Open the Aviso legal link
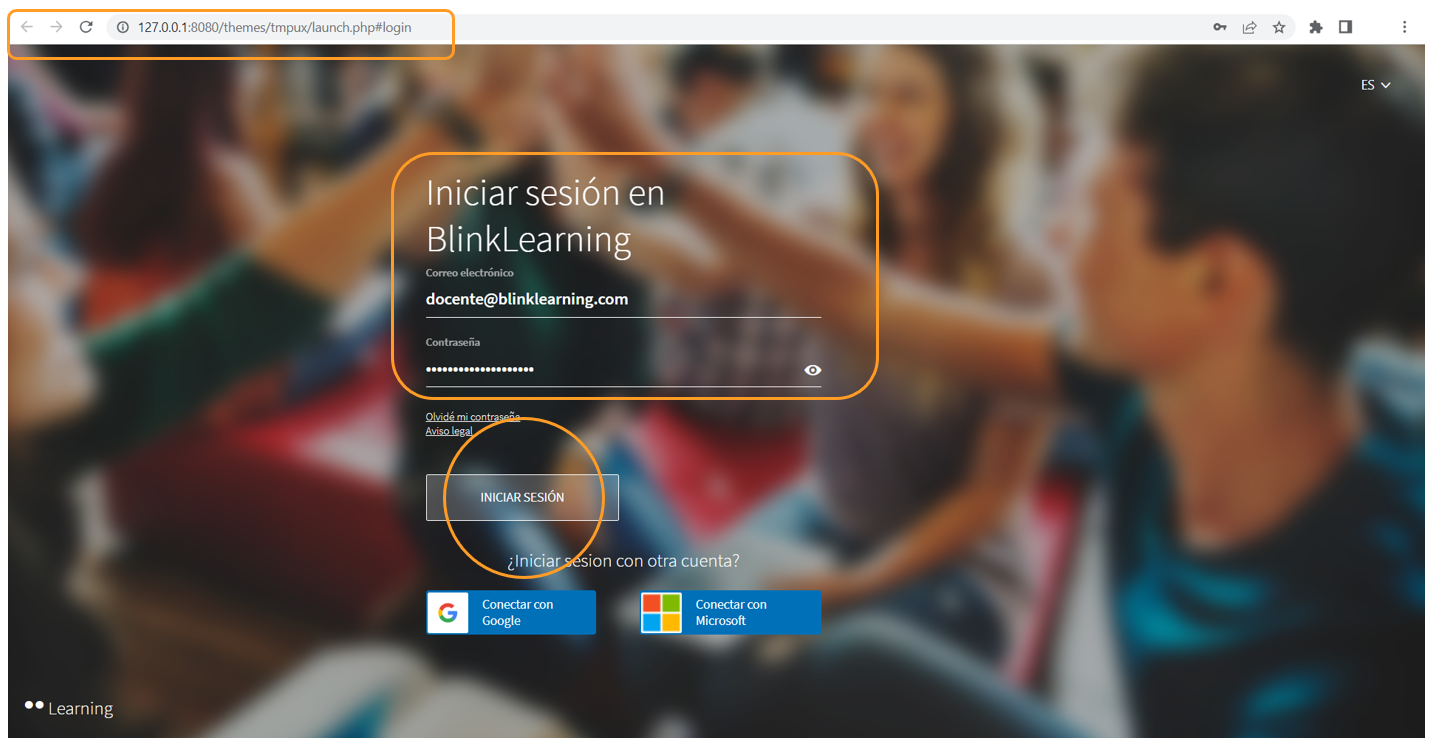The width and height of the screenshot is (1432, 745). [x=449, y=430]
